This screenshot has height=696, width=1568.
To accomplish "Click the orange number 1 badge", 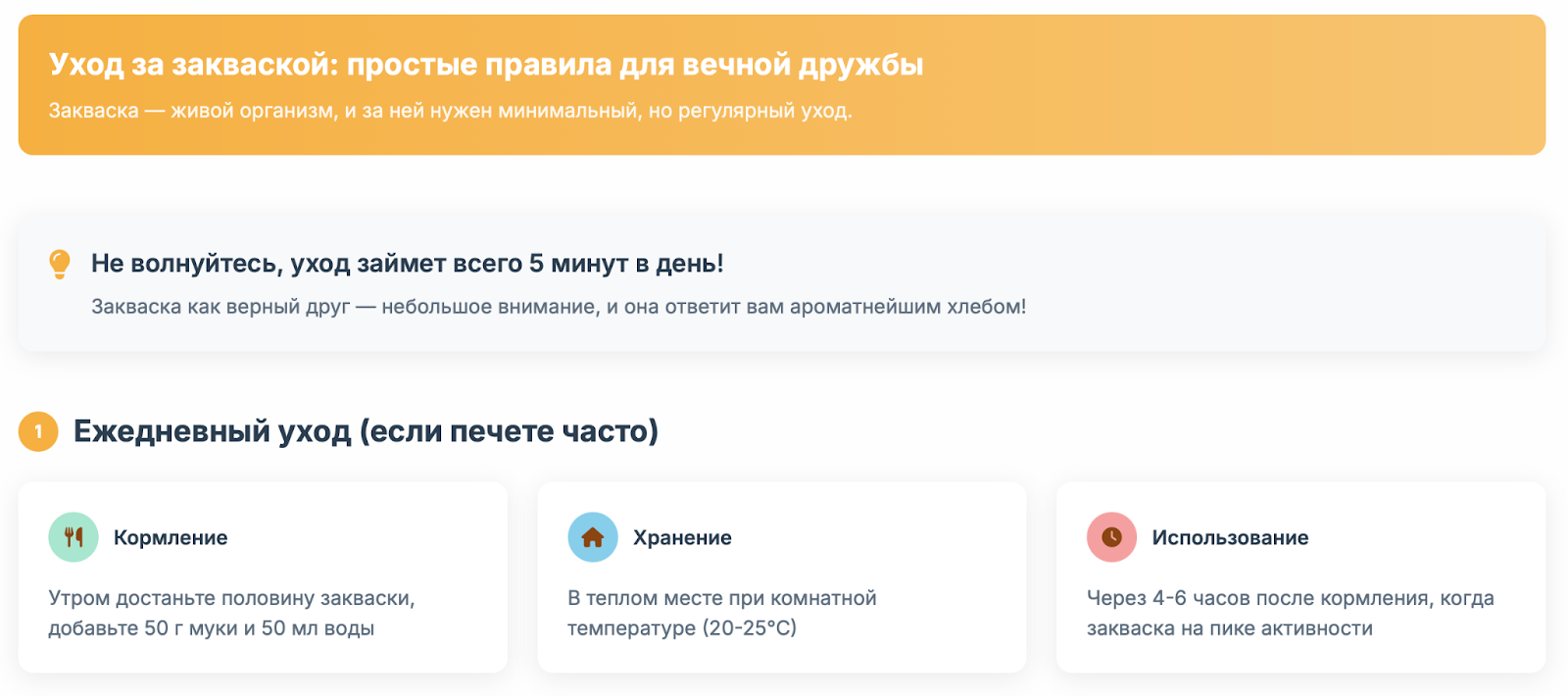I will pos(38,431).
